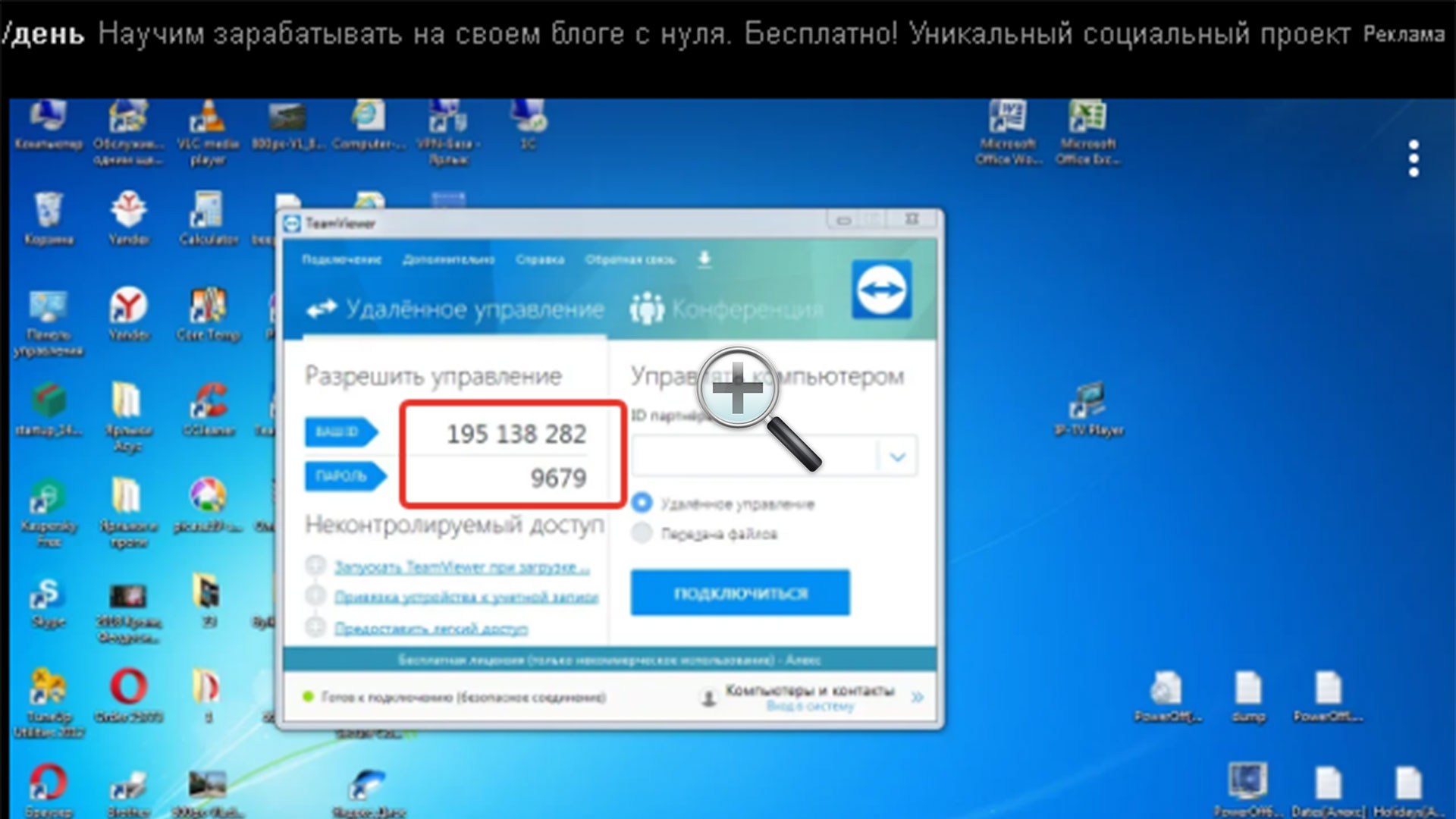Open the picasa desktop shortcut
Screen dimensions: 1456x819
208,504
